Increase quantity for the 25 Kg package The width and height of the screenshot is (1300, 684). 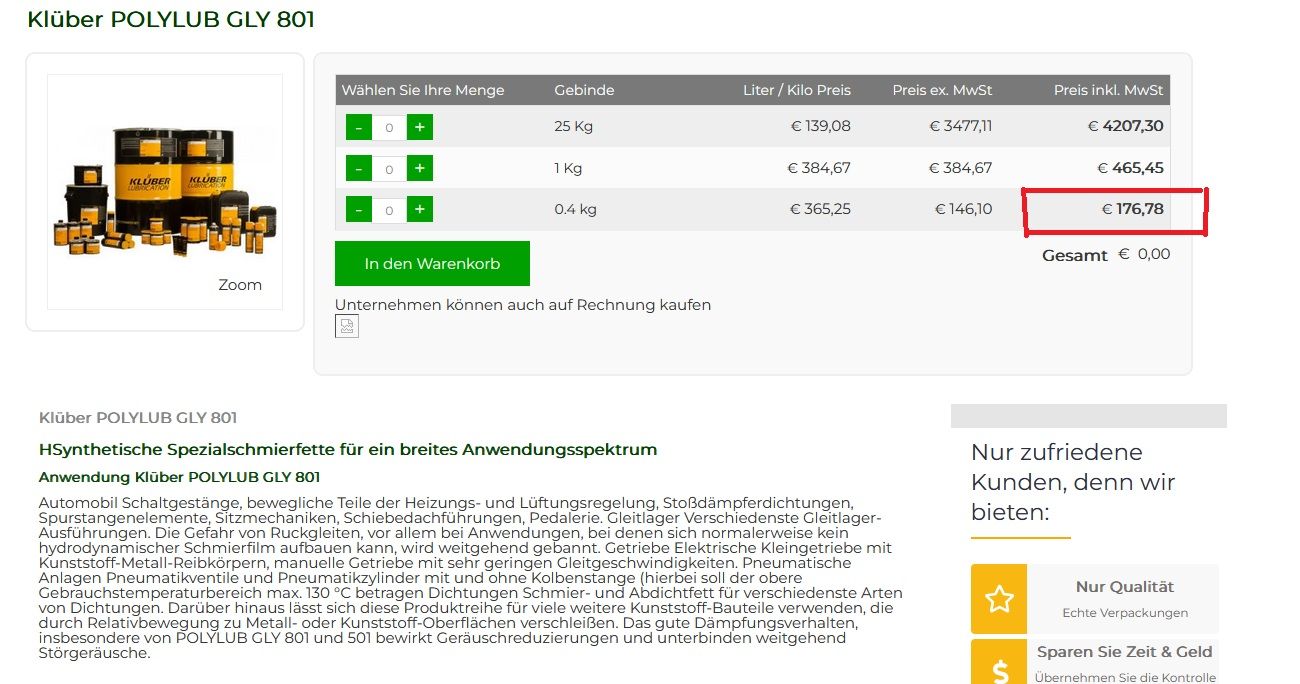tap(420, 127)
